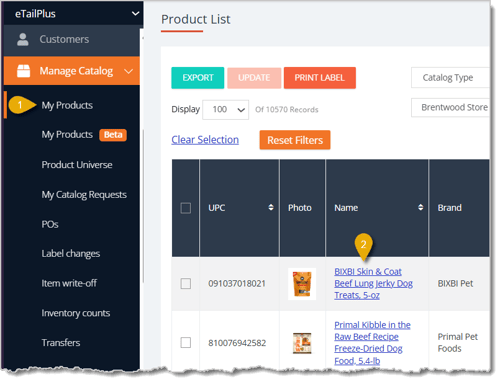Click the Reset Filters button
The height and width of the screenshot is (382, 500).
(x=295, y=140)
